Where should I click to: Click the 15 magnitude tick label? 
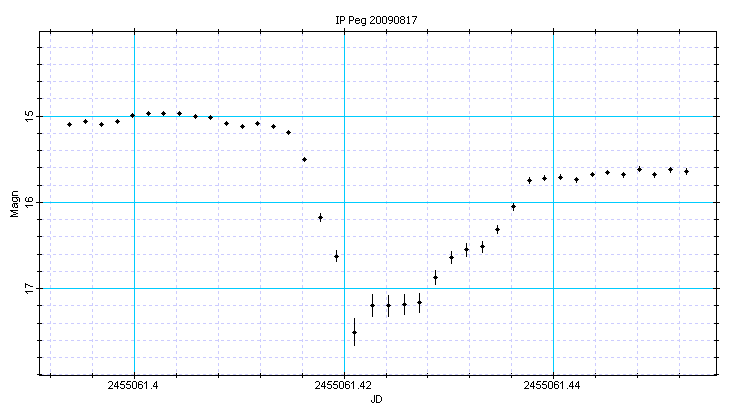tap(29, 116)
